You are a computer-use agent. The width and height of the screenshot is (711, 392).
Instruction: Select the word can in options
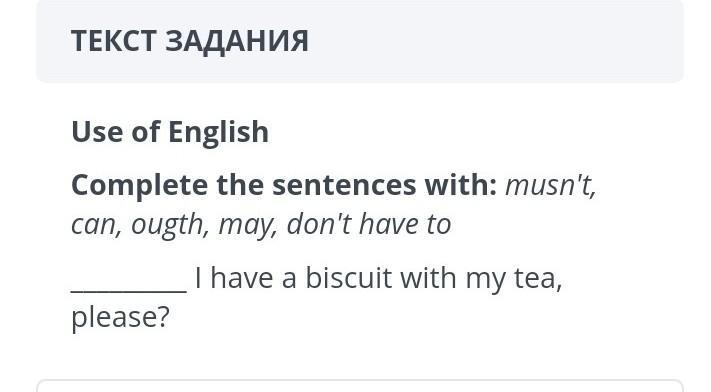coord(97,225)
